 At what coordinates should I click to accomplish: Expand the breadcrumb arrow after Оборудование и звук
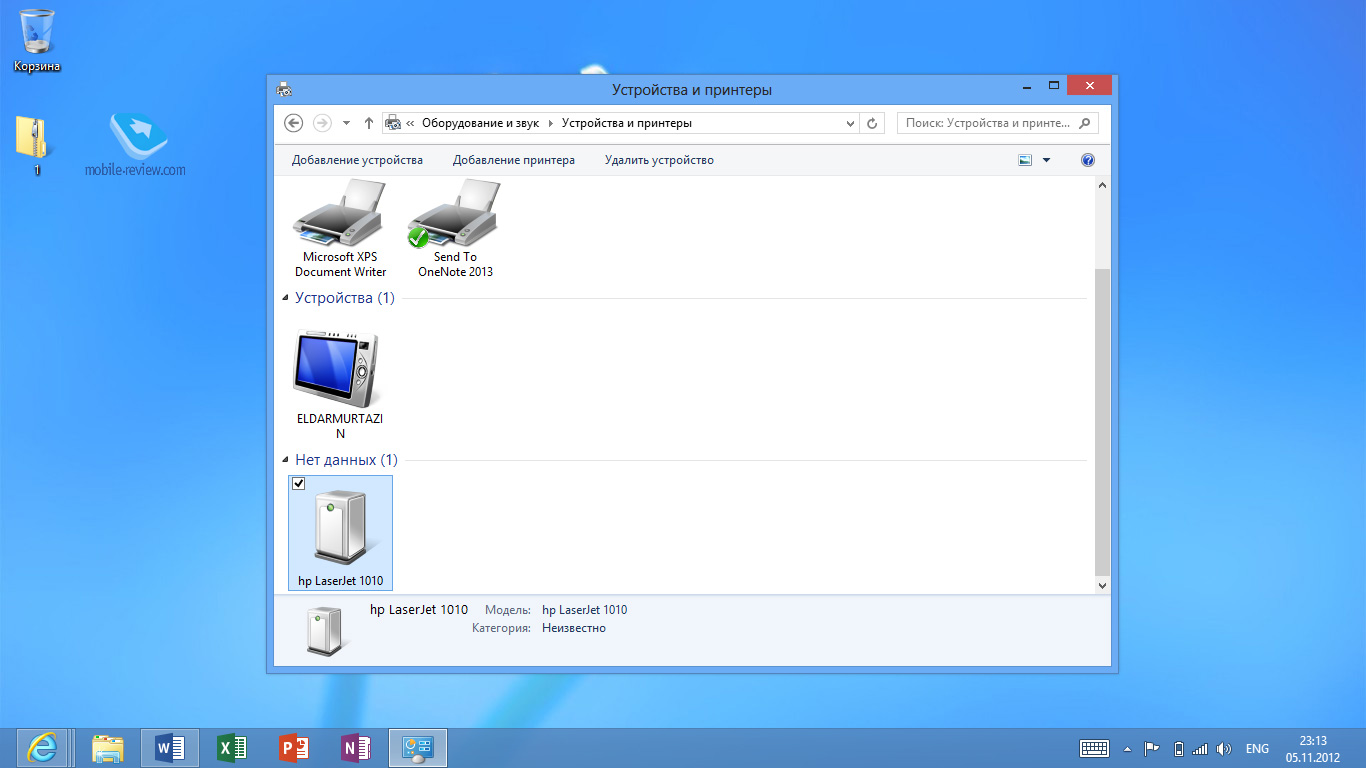[550, 124]
